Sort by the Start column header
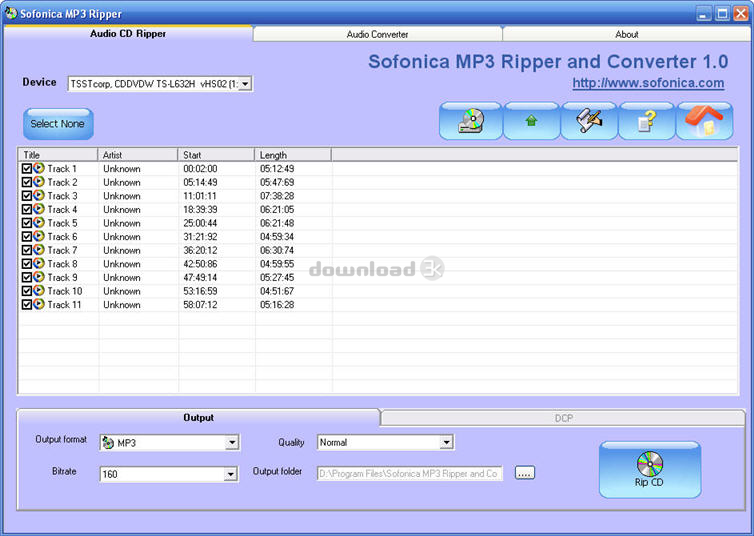754x536 pixels. pos(216,155)
